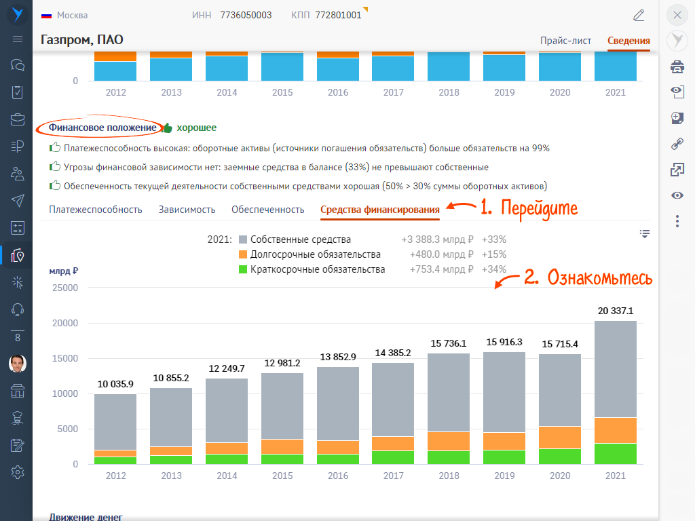Image resolution: width=695 pixels, height=521 pixels.
Task: Click the bird logo in the dark sidebar
Action: 17,14
